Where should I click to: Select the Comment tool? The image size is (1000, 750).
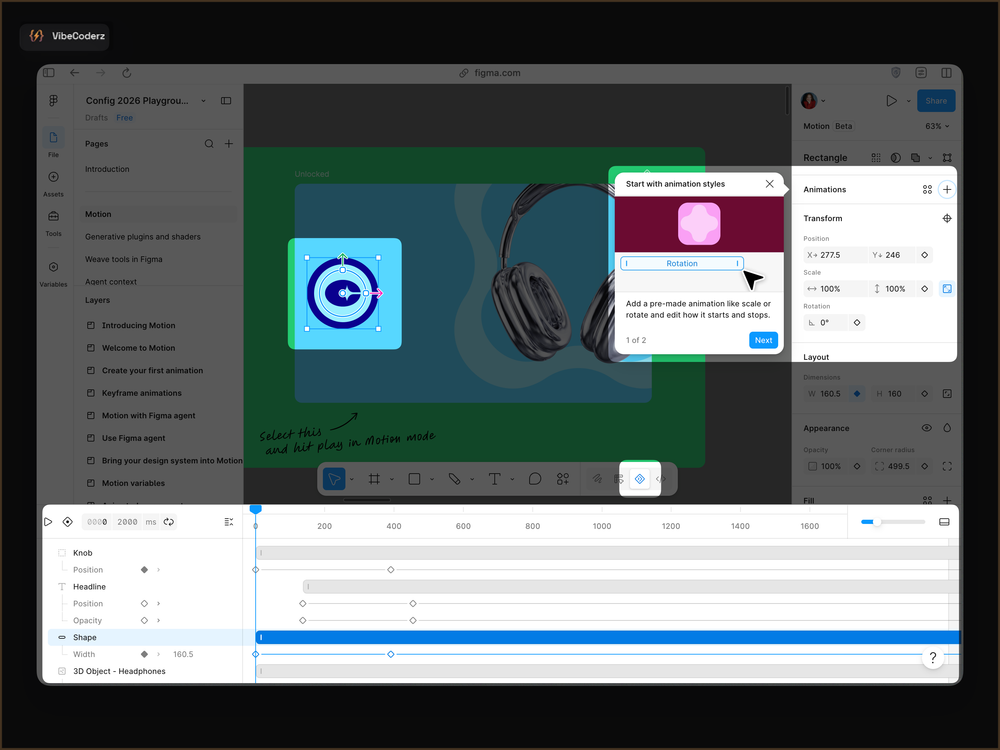pos(535,479)
